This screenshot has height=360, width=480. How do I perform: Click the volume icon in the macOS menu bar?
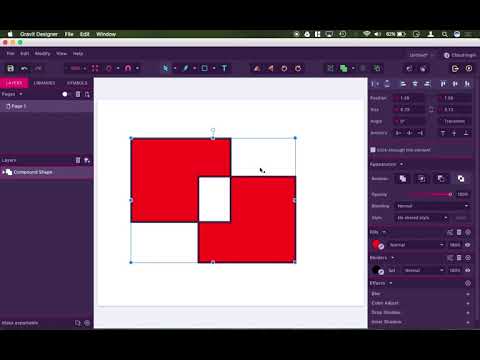point(377,34)
